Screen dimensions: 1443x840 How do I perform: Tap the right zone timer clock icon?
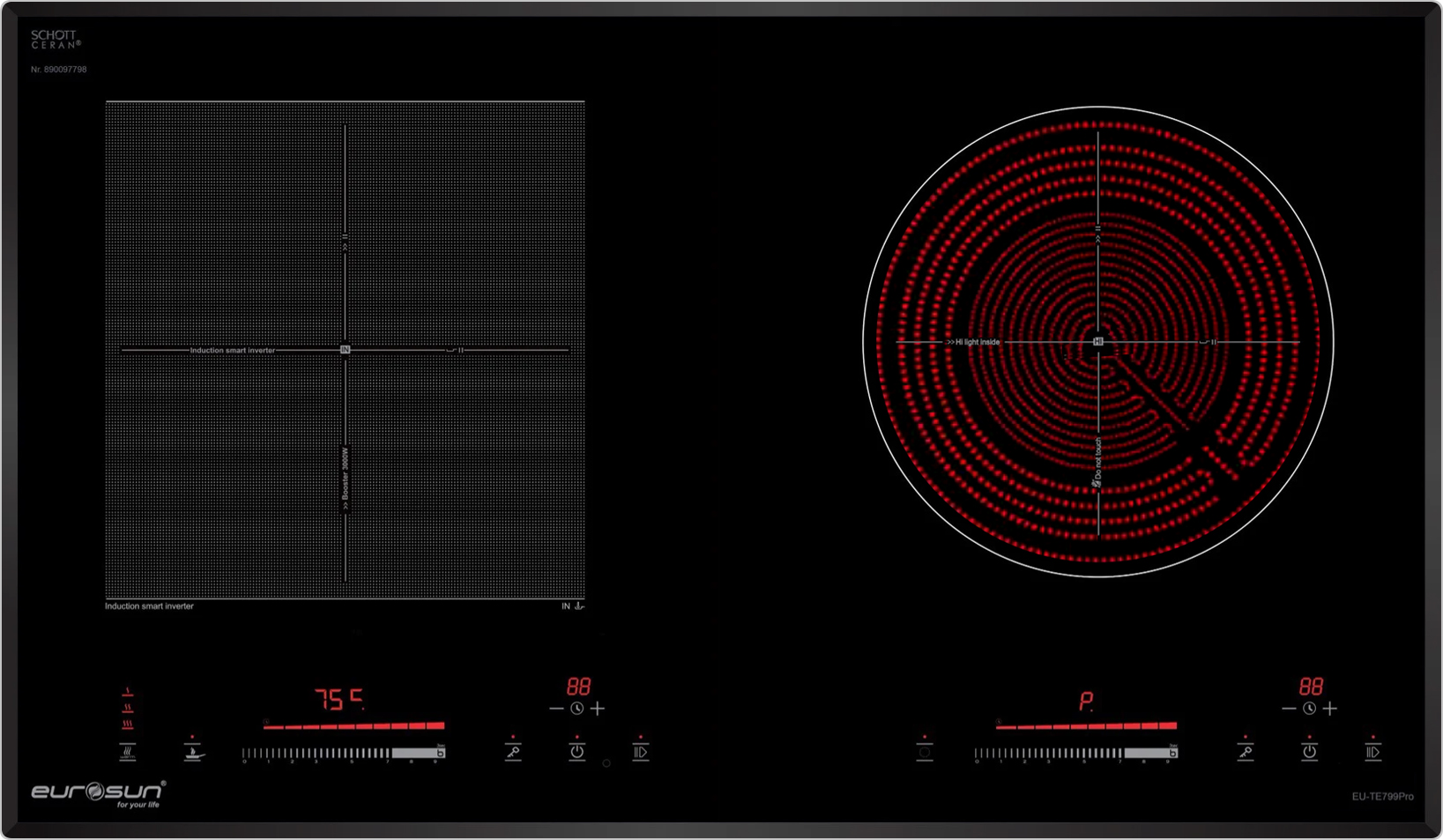tap(1309, 709)
